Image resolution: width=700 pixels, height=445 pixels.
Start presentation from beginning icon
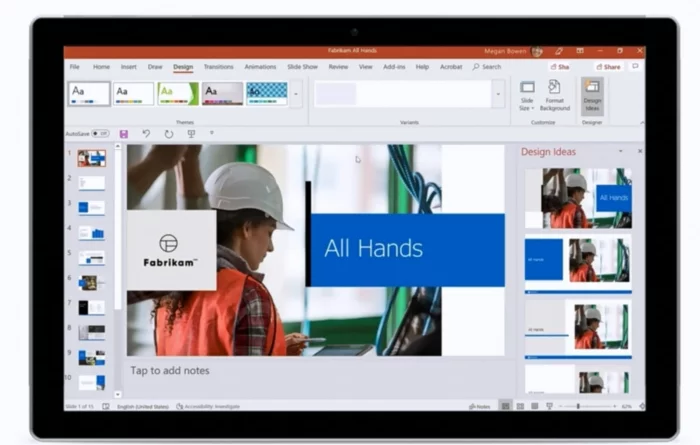click(x=191, y=133)
